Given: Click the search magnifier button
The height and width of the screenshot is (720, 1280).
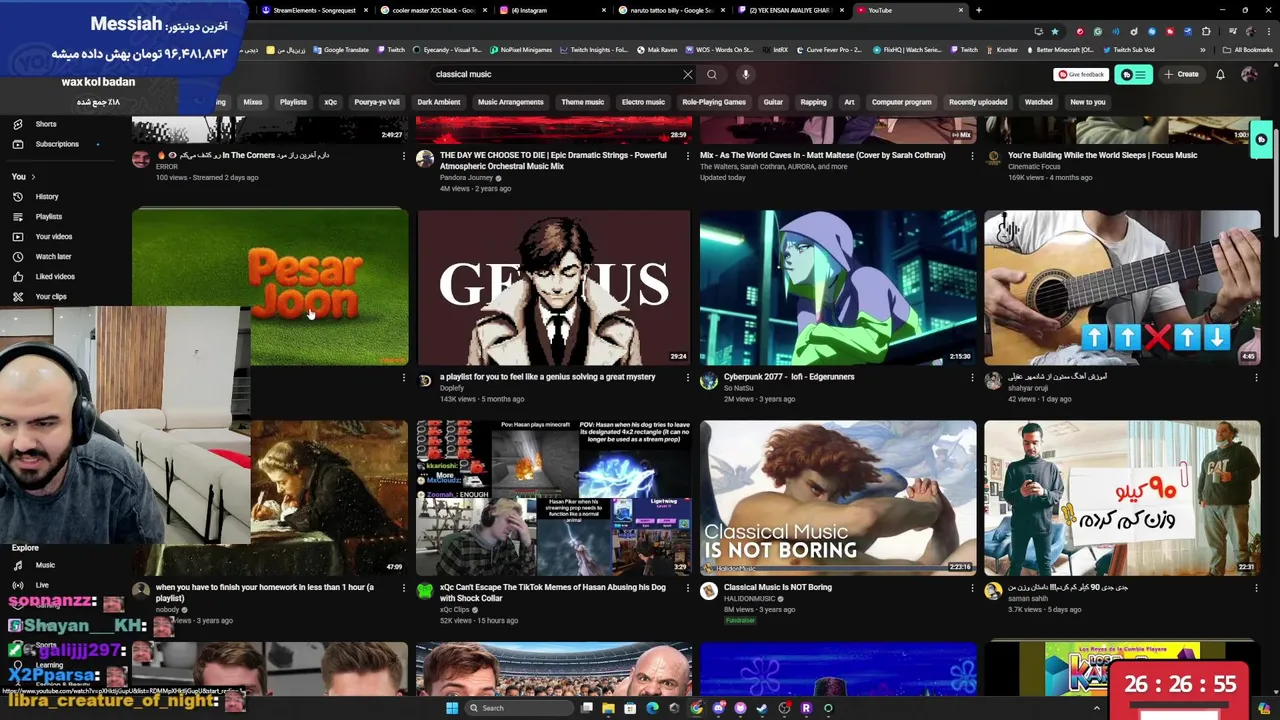Looking at the screenshot, I should pos(712,74).
